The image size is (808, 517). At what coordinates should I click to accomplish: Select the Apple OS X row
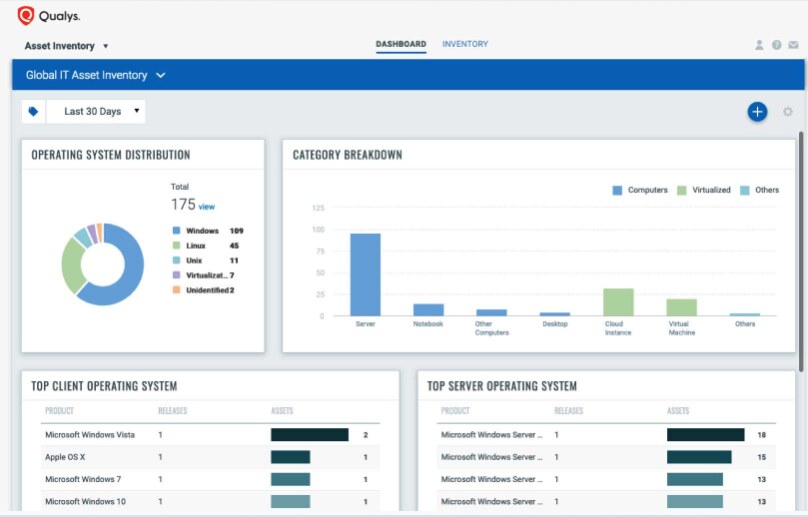click(210, 457)
